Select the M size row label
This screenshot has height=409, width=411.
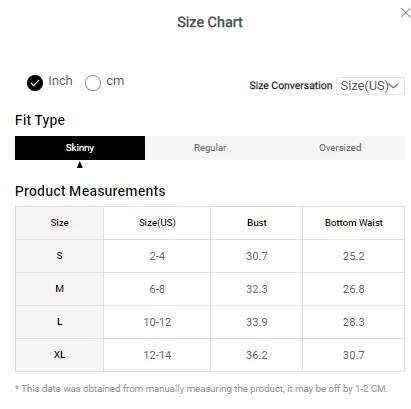coord(59,289)
